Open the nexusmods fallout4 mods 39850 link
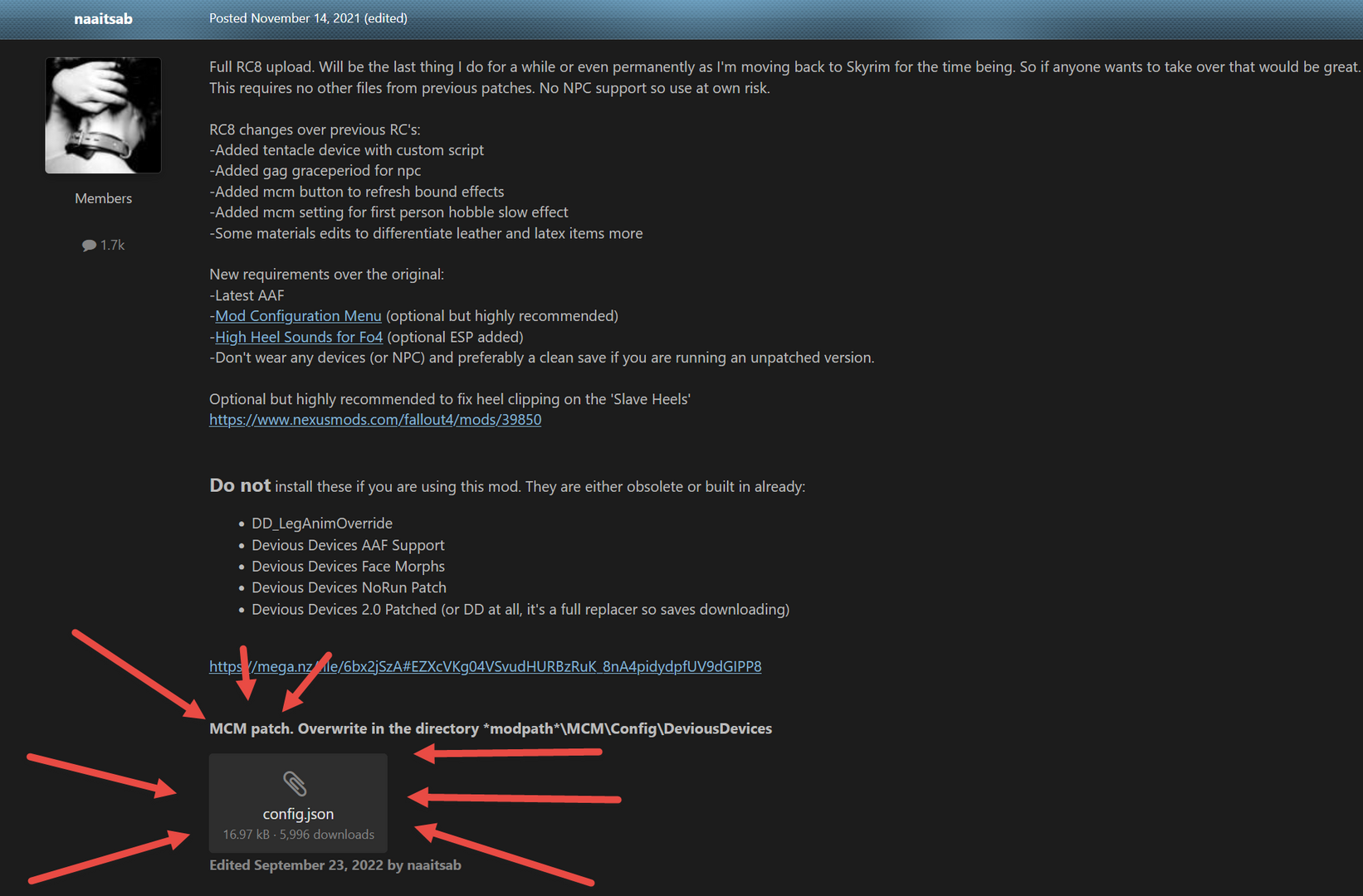1363x896 pixels. 375,420
